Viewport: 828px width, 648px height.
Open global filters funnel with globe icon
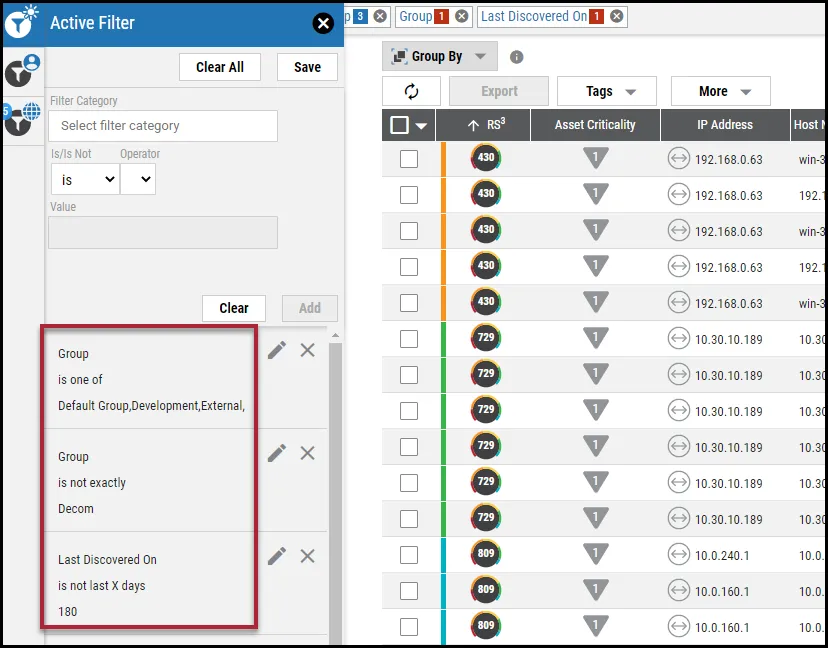click(x=22, y=118)
